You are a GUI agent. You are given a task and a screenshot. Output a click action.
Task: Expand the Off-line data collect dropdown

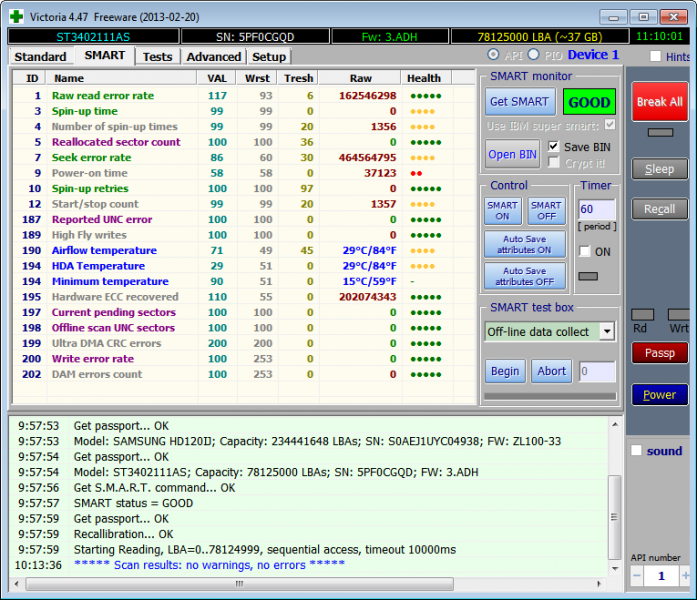click(607, 331)
